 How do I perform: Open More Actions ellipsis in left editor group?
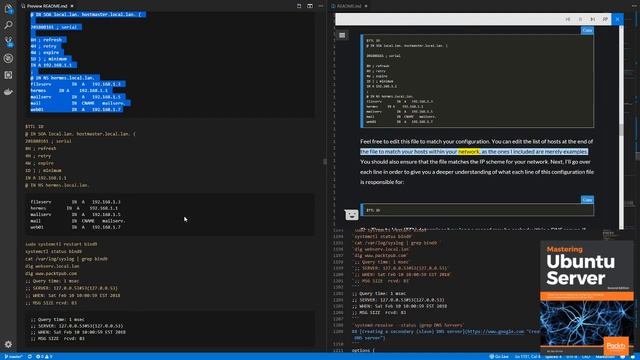pyautogui.click(x=321, y=6)
